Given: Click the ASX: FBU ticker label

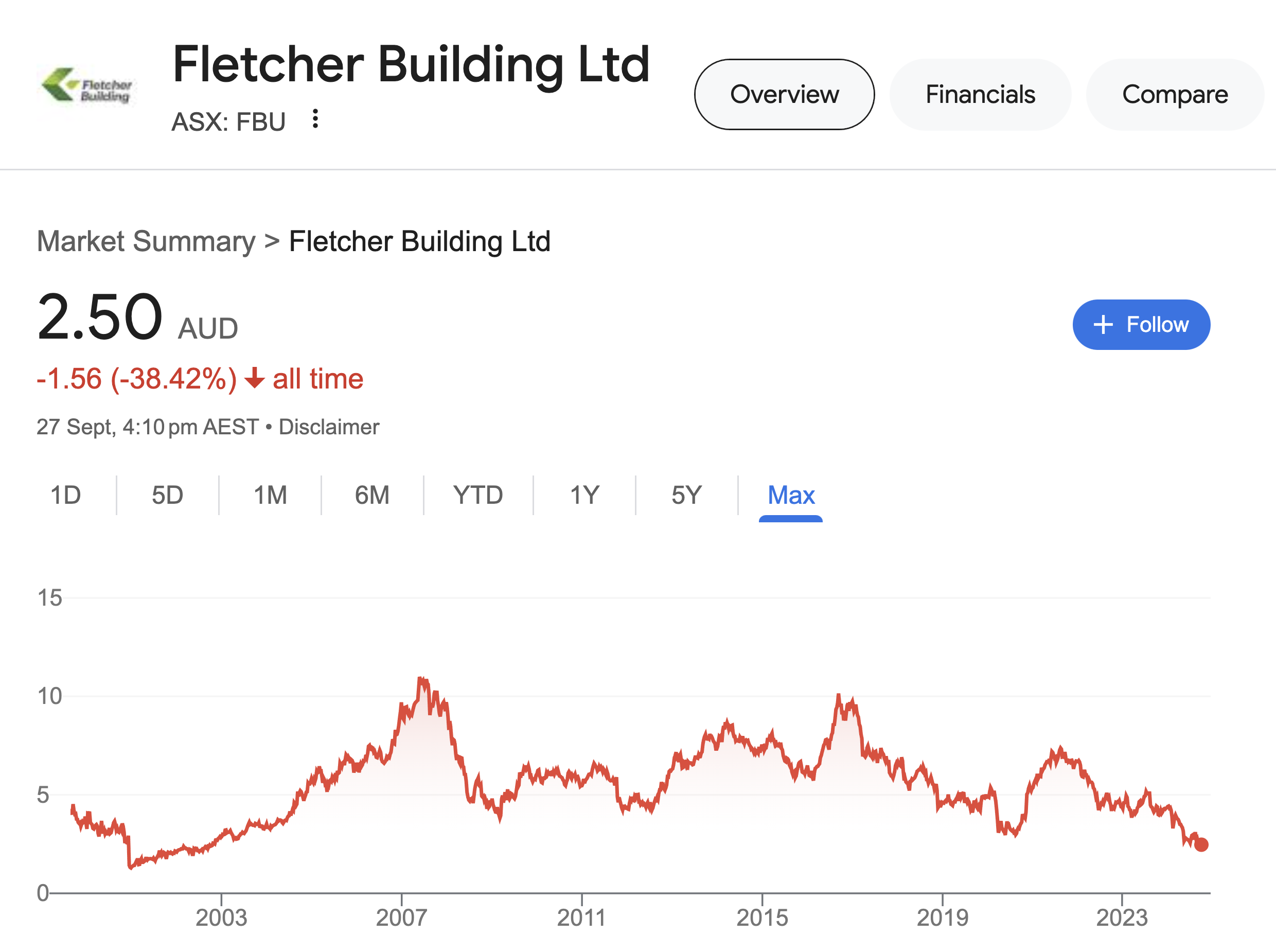Looking at the screenshot, I should click(x=228, y=121).
